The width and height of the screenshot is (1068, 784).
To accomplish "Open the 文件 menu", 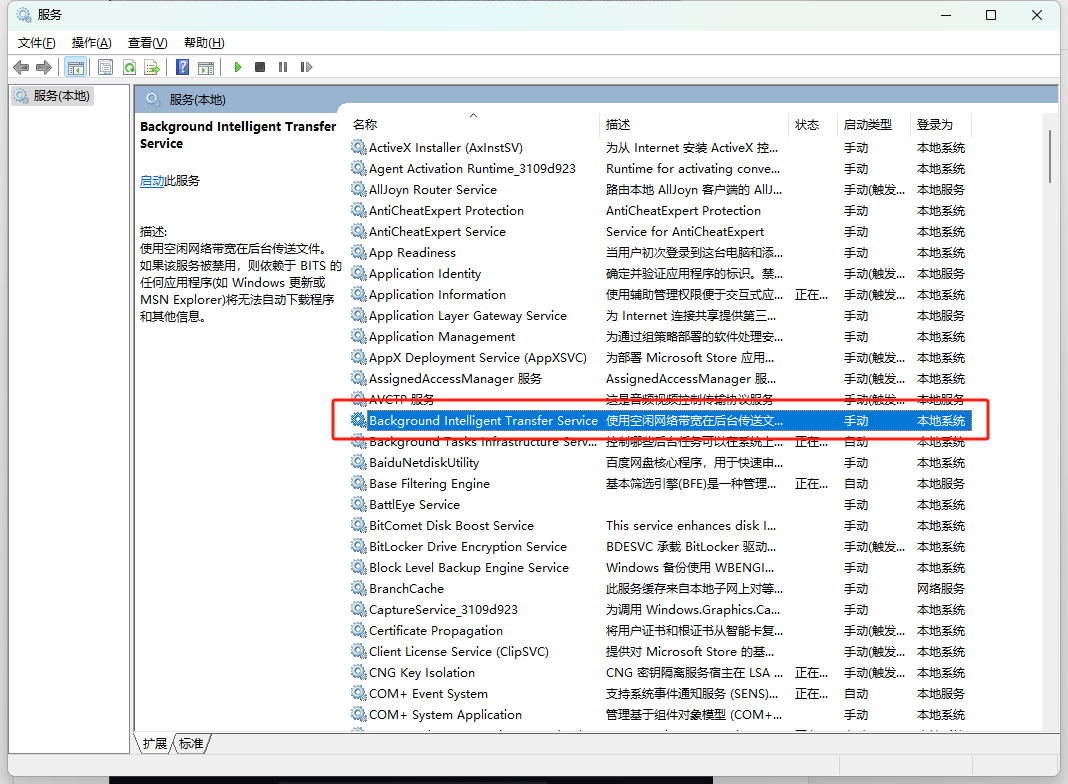I will (x=36, y=43).
